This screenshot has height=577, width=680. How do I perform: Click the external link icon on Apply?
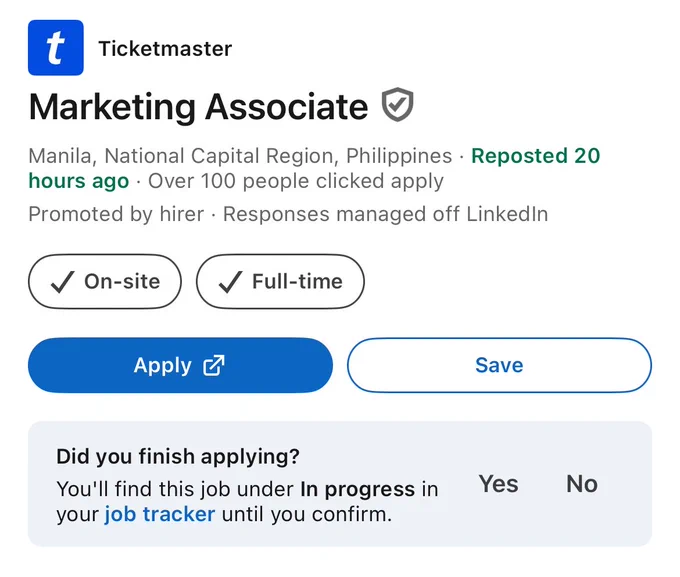click(214, 365)
